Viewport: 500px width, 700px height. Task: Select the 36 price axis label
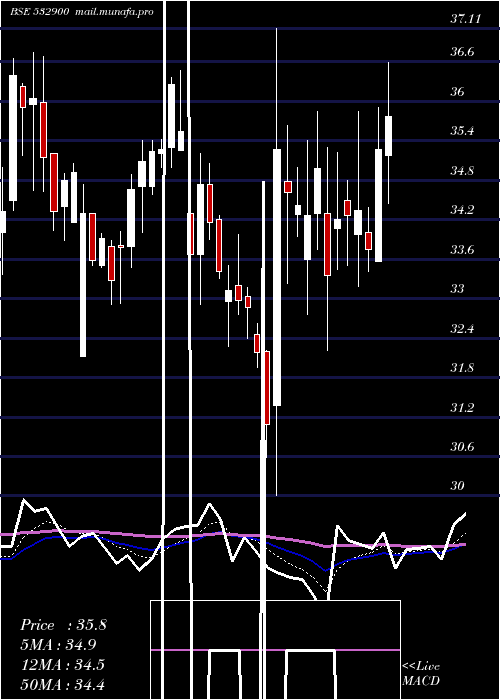[457, 92]
